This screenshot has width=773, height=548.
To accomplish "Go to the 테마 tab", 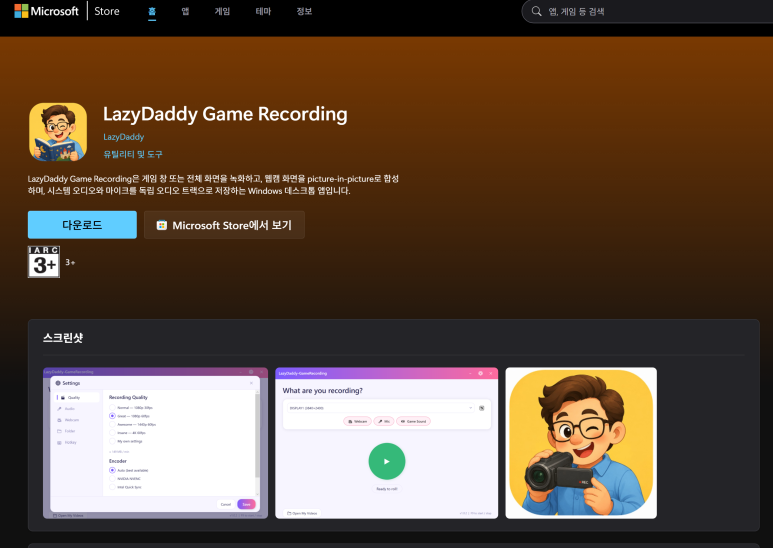I will [x=263, y=11].
